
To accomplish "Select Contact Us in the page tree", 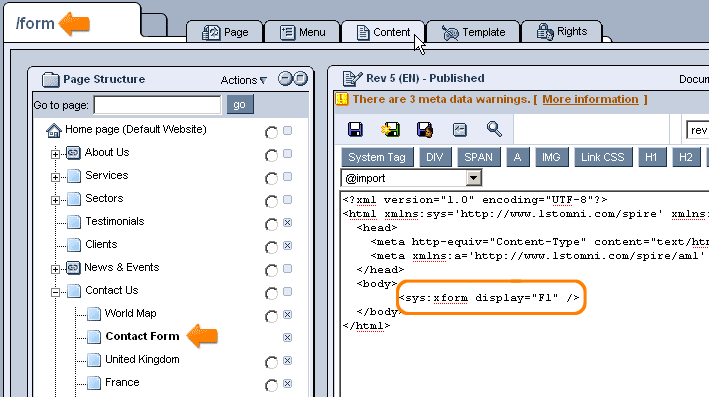I will click(x=112, y=290).
